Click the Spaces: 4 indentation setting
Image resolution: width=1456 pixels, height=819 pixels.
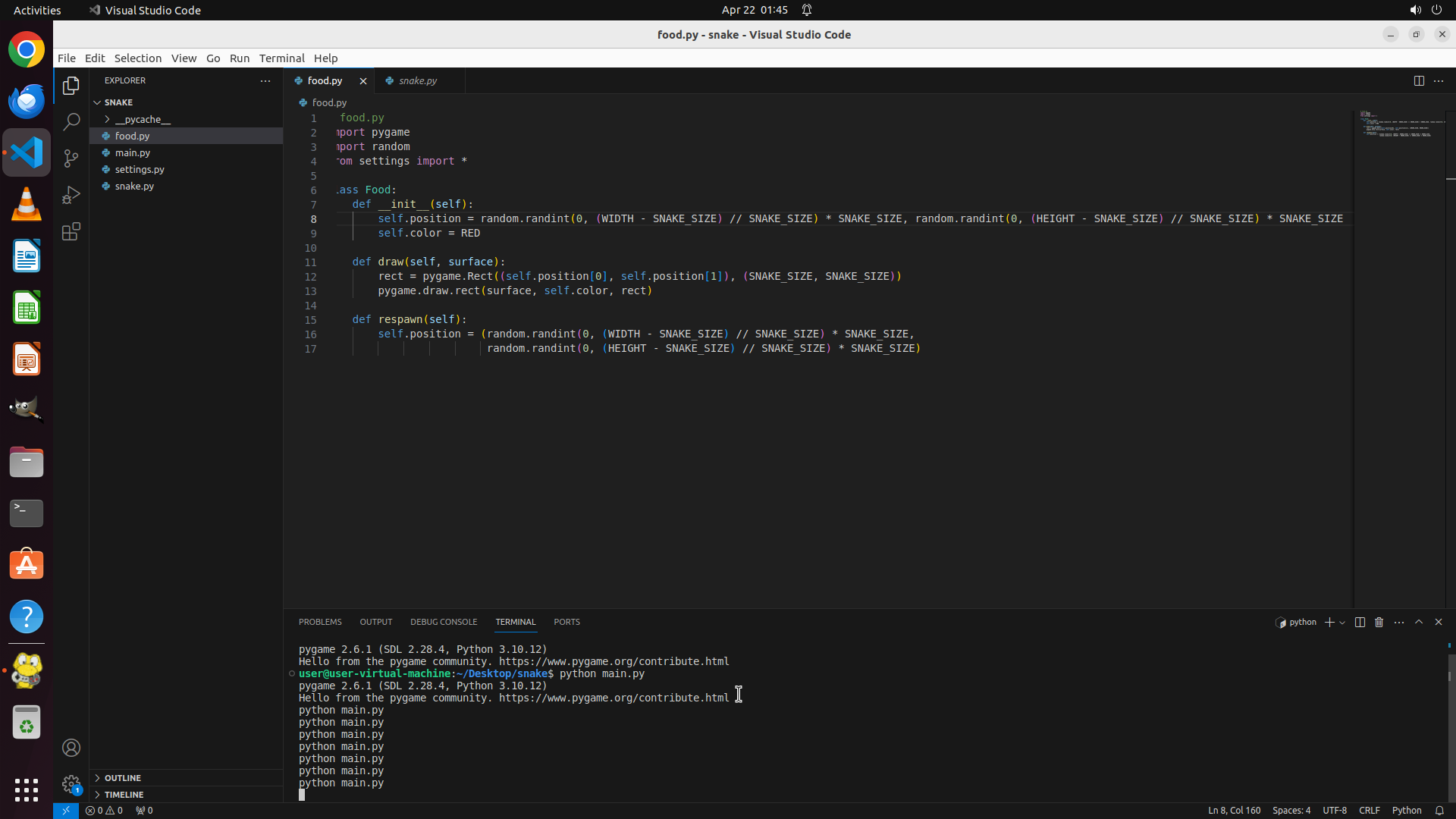point(1291,810)
